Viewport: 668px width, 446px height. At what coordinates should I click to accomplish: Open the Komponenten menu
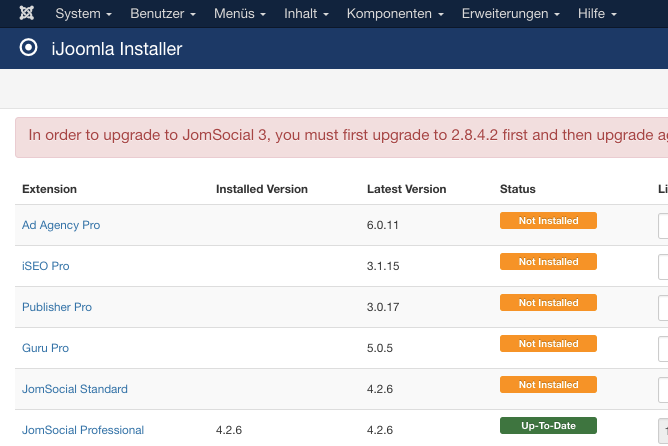tap(395, 14)
